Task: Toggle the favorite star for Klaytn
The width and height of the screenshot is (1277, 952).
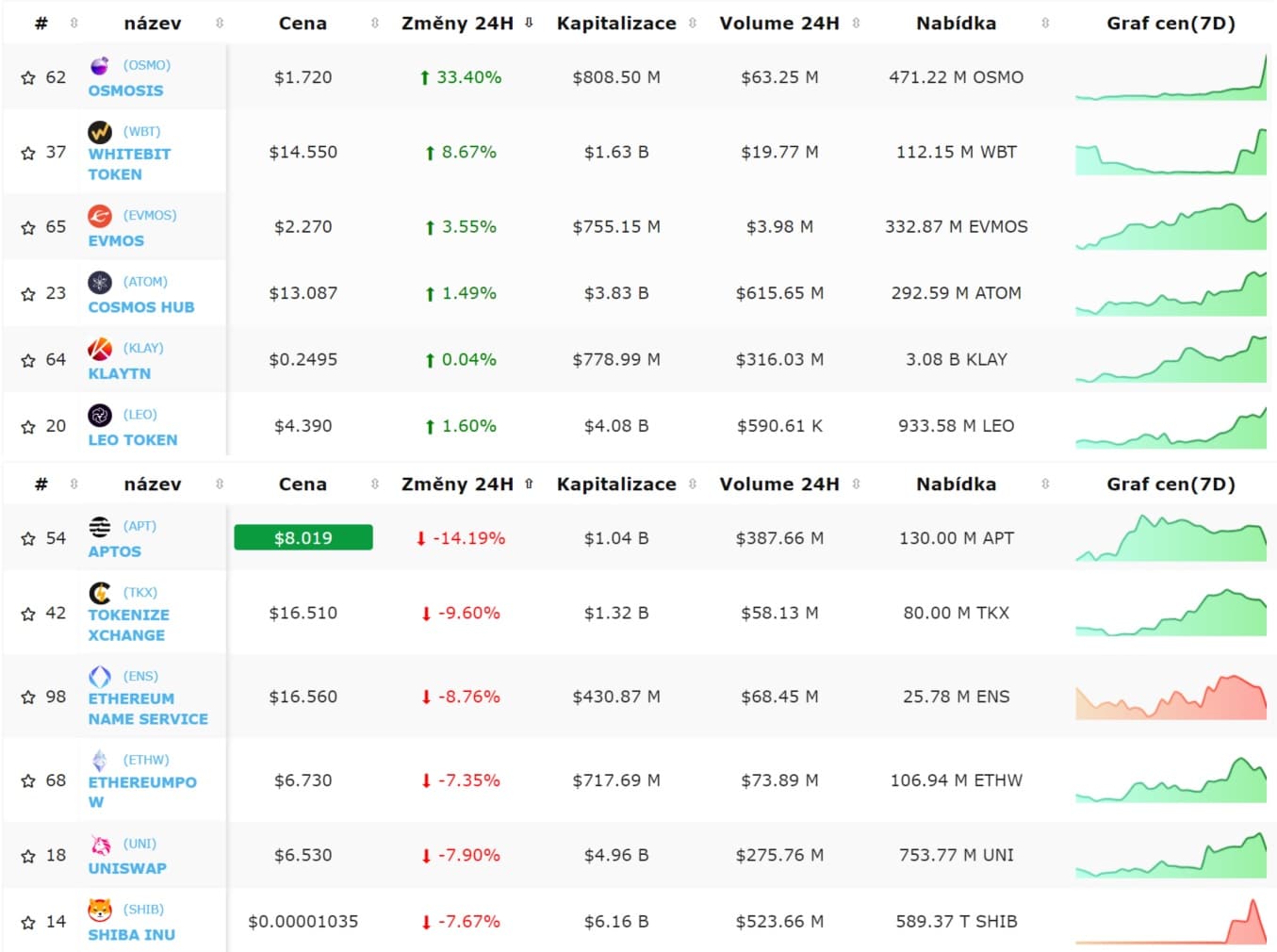Action: 28,360
